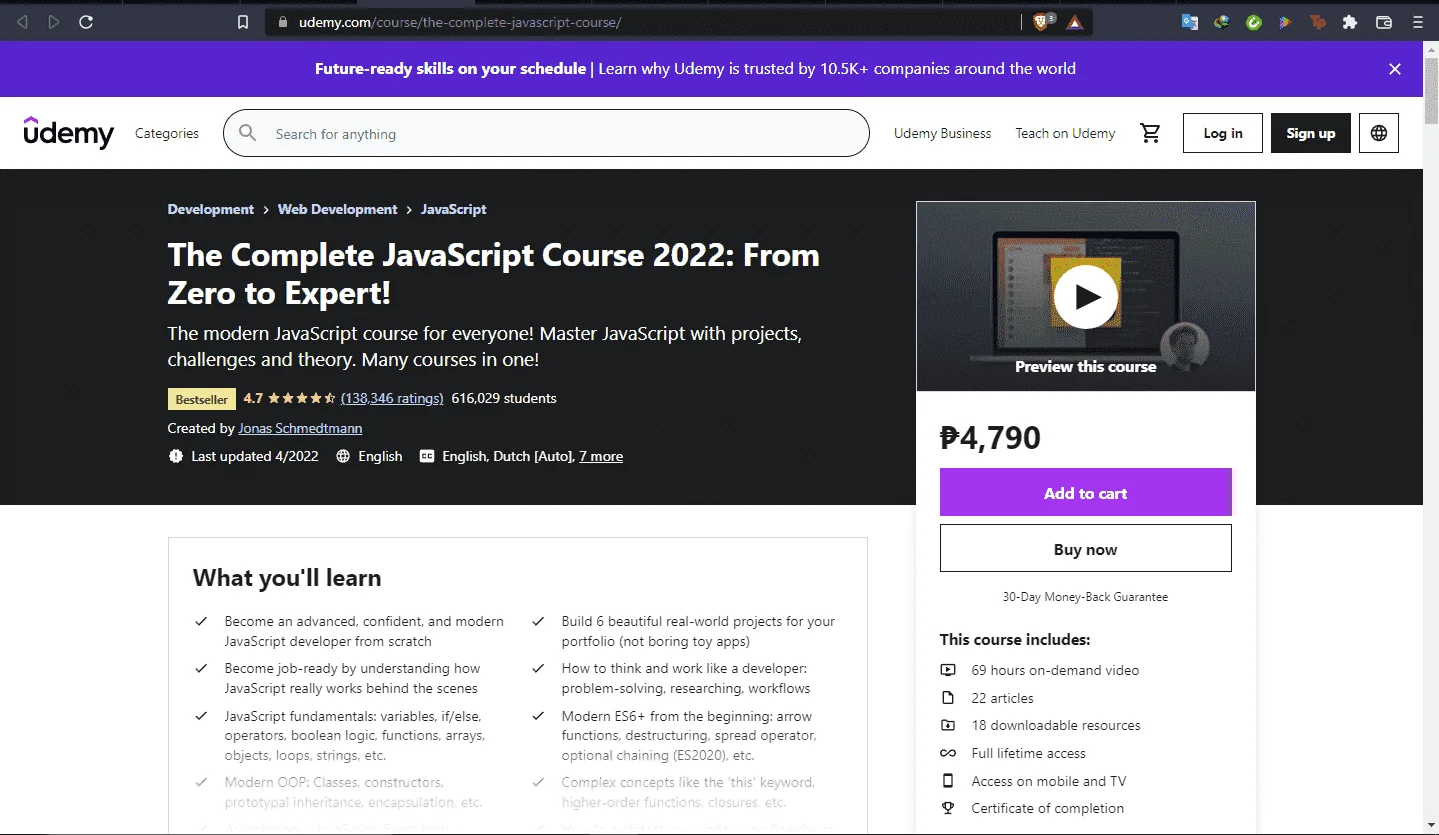Viewport: 1439px width, 835px height.
Task: View site security lock info
Action: 283,22
